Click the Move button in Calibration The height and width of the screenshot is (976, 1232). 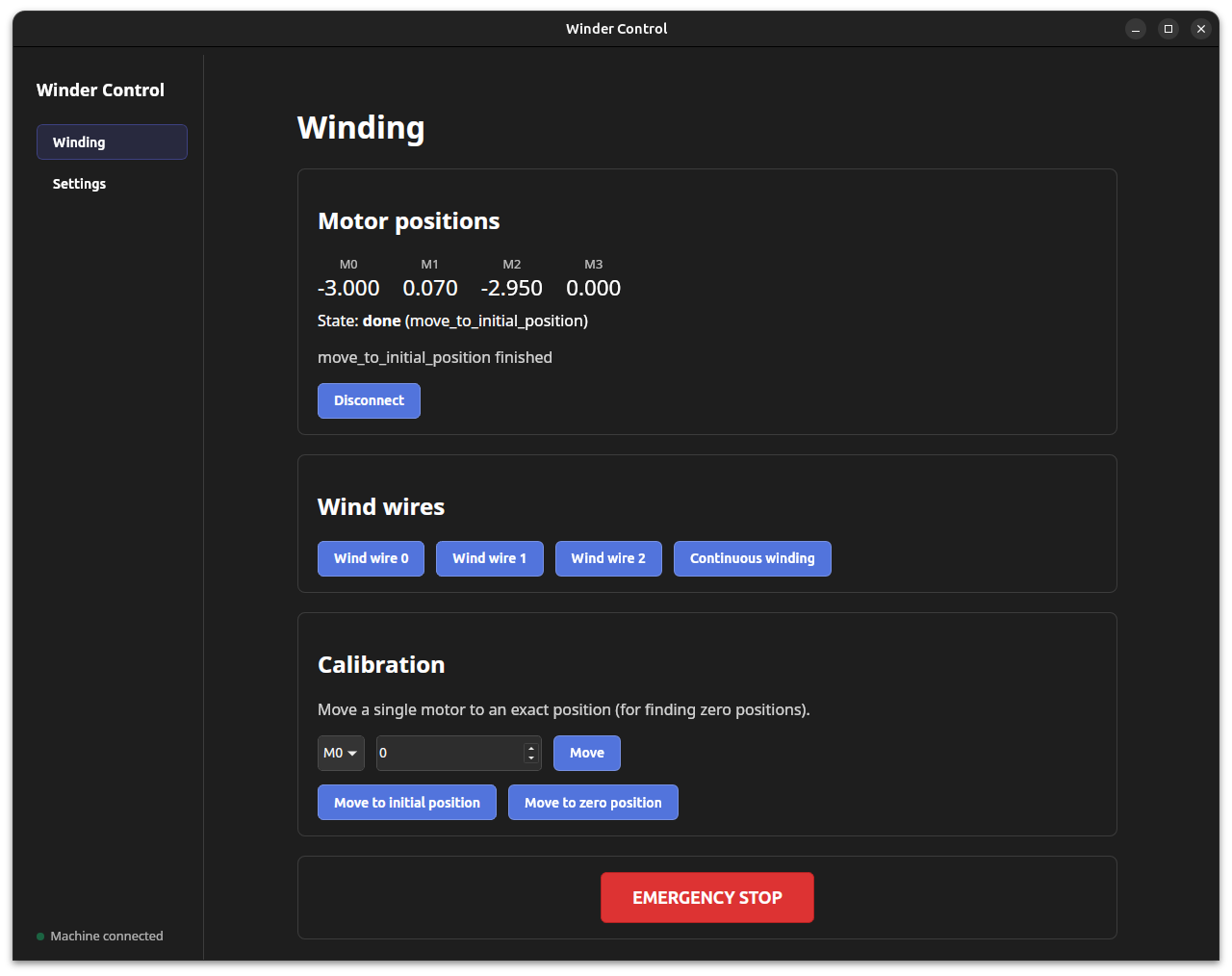(586, 753)
